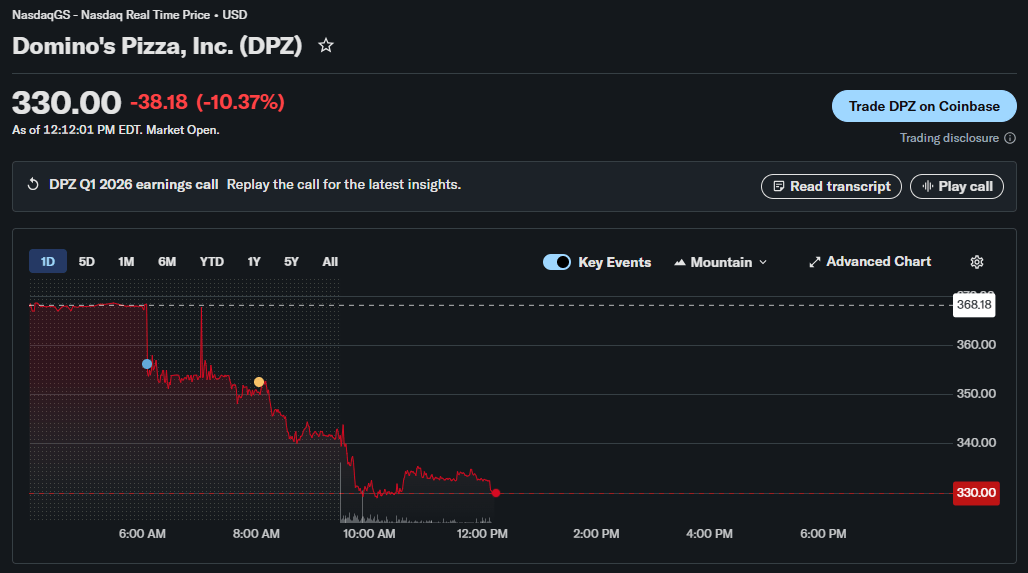Screen dimensions: 1028x573
Task: Click the 10:00 AM time axis label
Action: point(369,534)
